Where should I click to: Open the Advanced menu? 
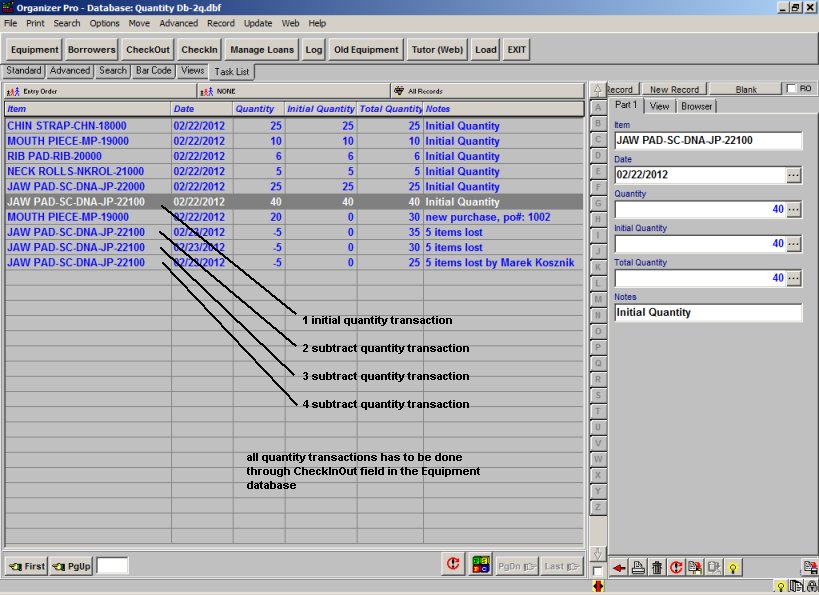point(178,23)
